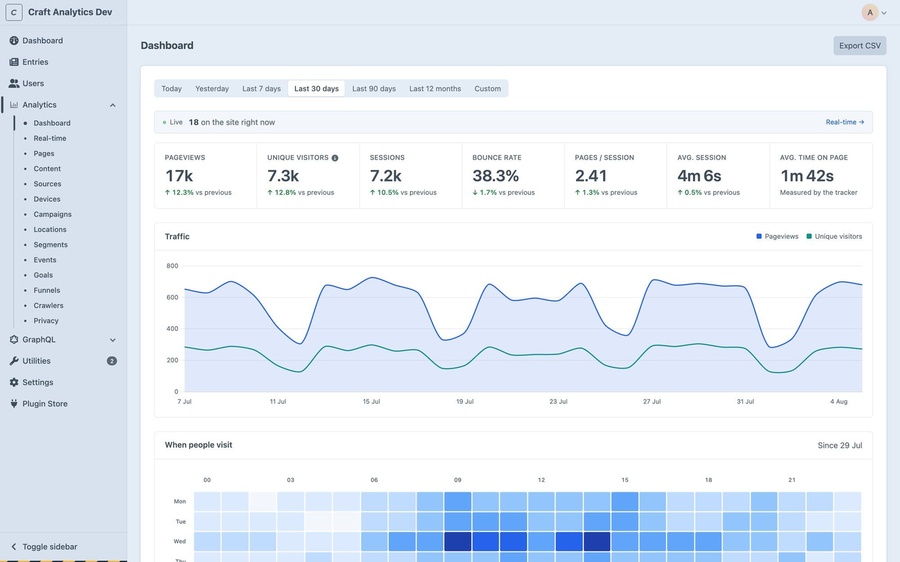The width and height of the screenshot is (900, 562).
Task: Select the Today date range tab
Action: pyautogui.click(x=172, y=88)
